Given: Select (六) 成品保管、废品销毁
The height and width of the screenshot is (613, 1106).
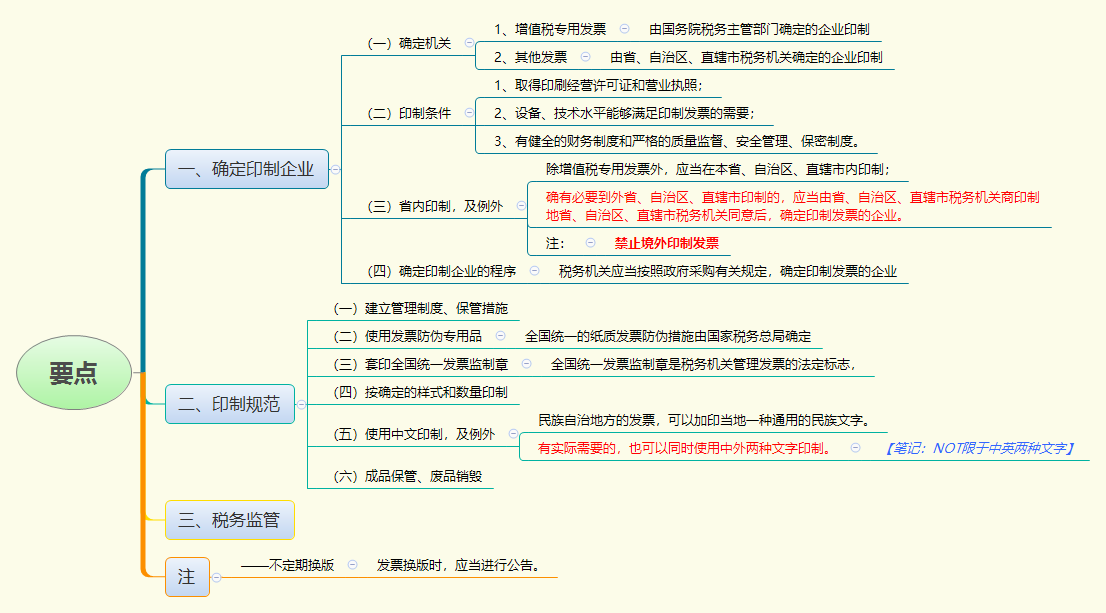Looking at the screenshot, I should tap(408, 476).
